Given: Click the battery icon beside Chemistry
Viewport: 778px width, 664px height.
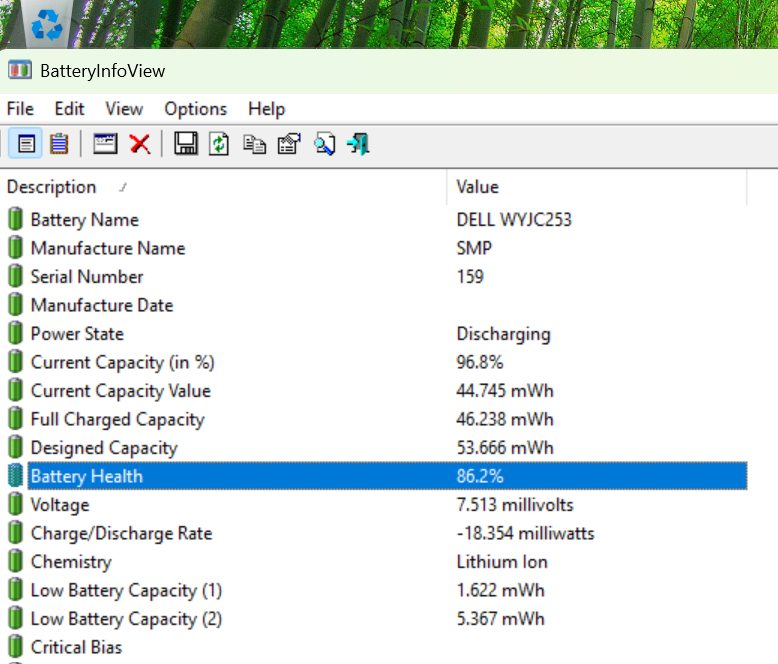Looking at the screenshot, I should point(15,562).
